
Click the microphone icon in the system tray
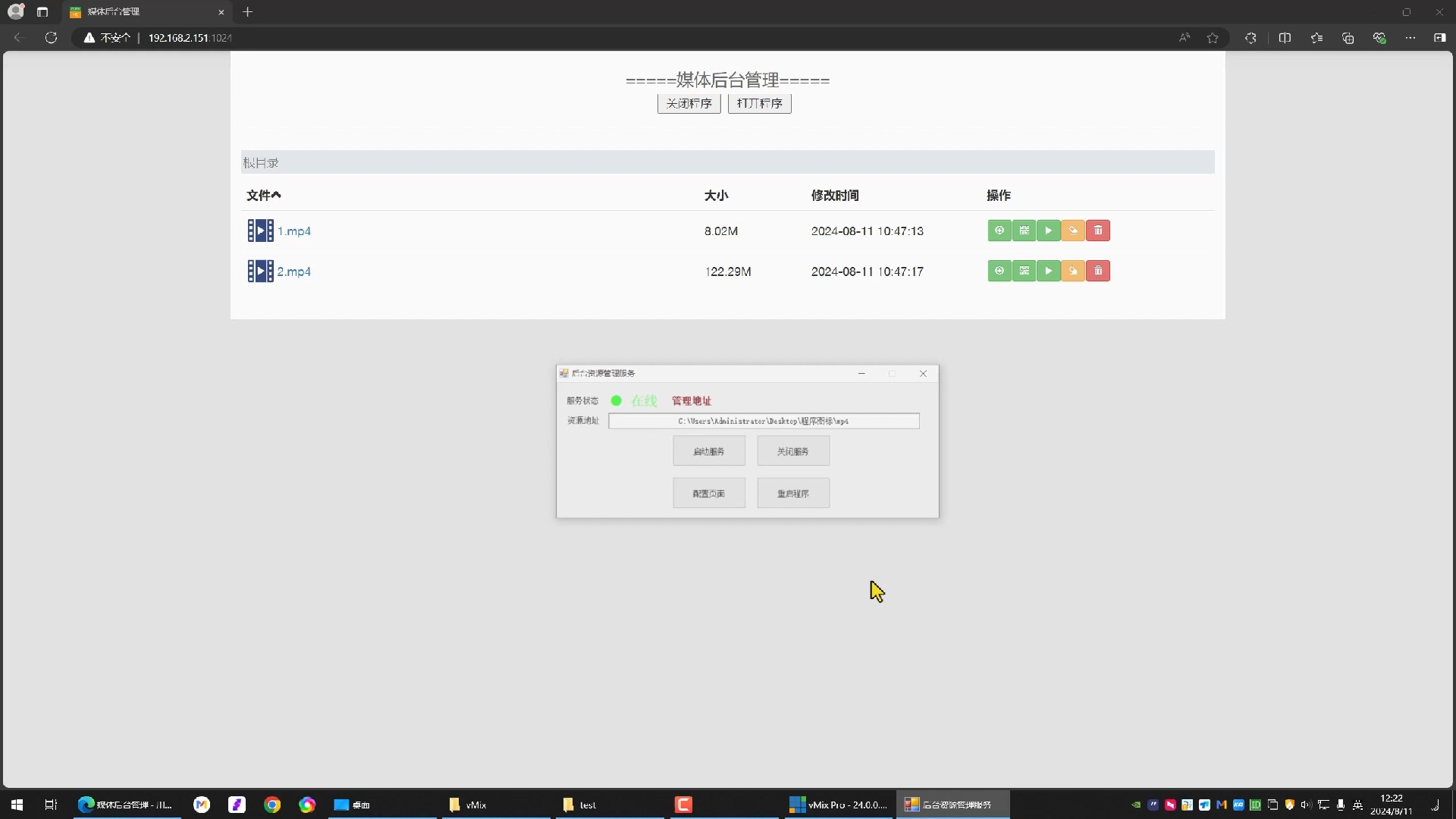(1341, 805)
